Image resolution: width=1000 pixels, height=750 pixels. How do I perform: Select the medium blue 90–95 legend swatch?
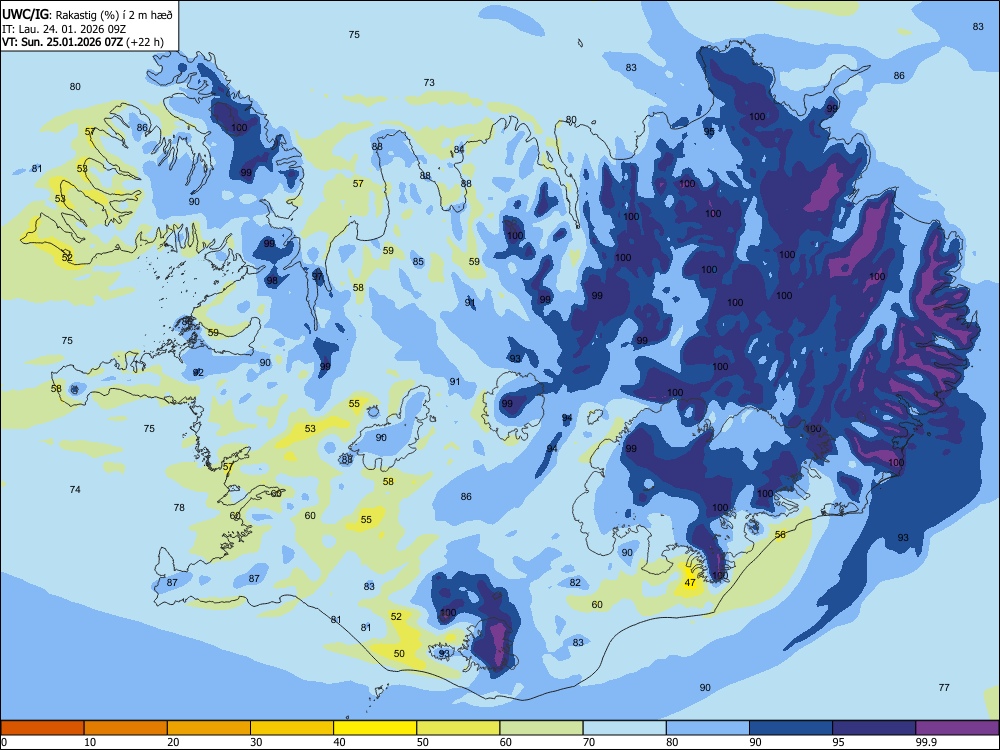point(791,728)
